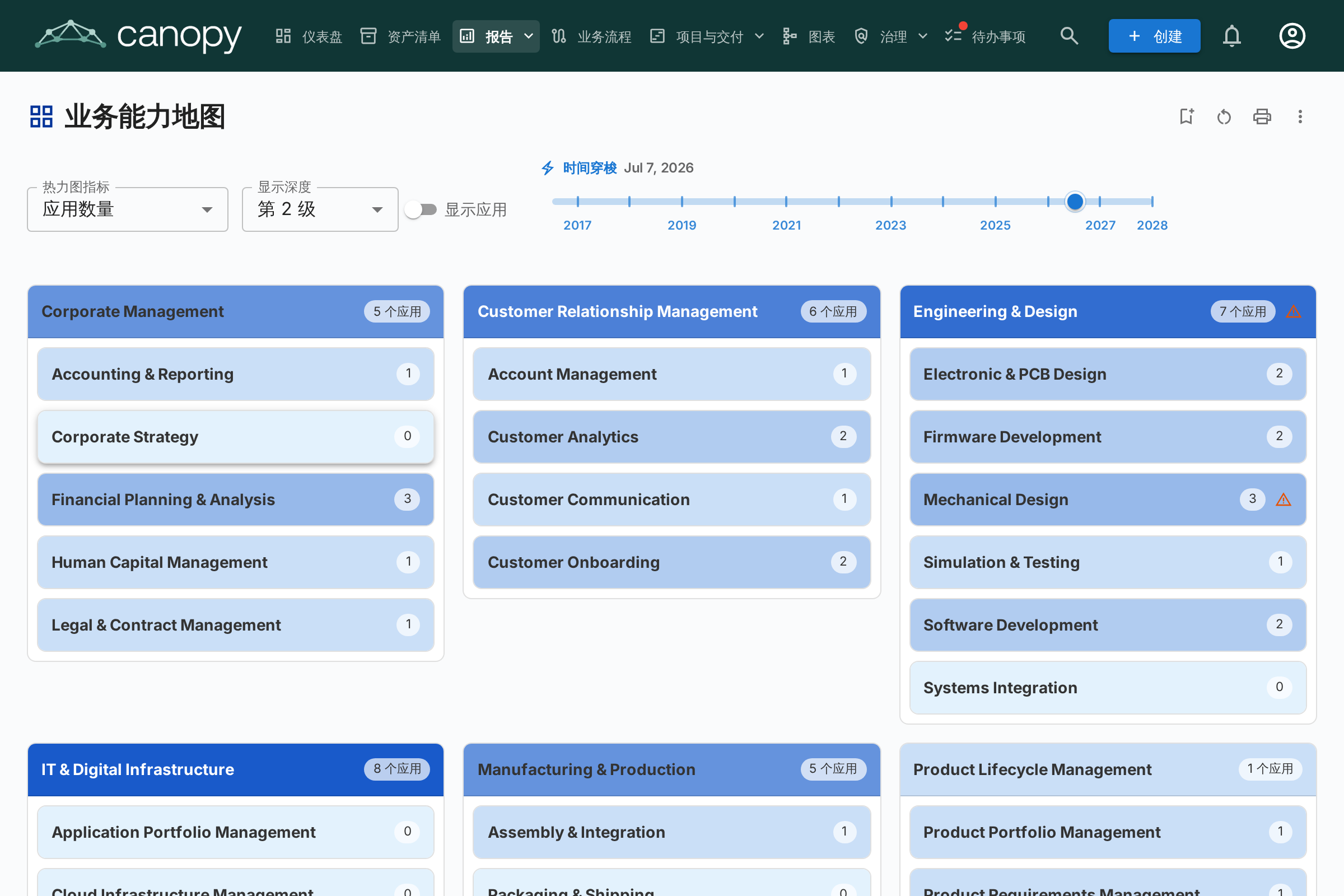Select Legal & Contract Management capability
This screenshot has height=896, width=1344.
[x=235, y=624]
